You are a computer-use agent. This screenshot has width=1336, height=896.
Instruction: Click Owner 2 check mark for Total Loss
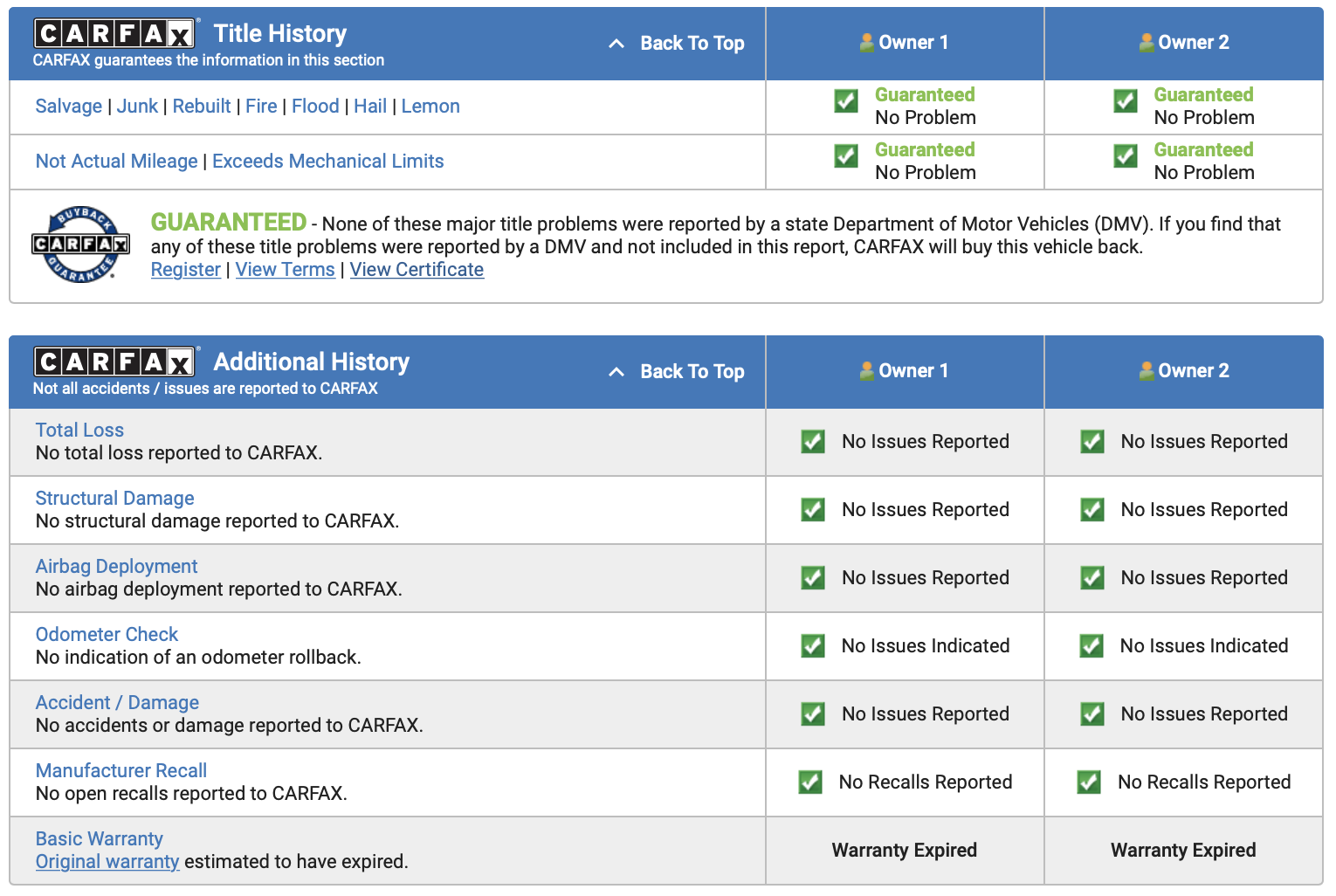(x=1092, y=441)
